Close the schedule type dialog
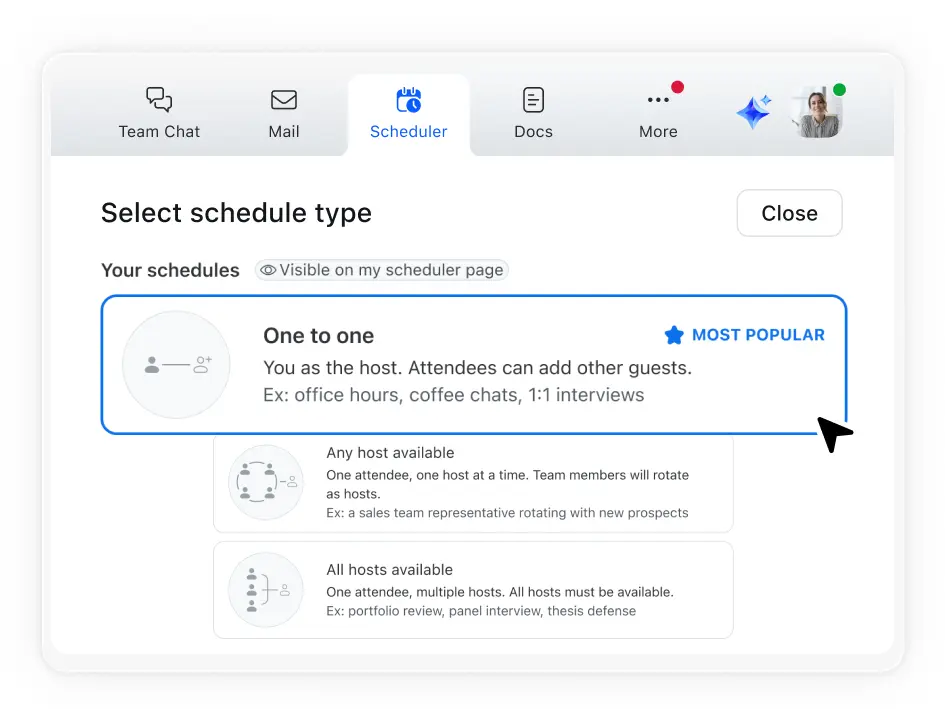Screen dimensions: 945x709 [789, 213]
